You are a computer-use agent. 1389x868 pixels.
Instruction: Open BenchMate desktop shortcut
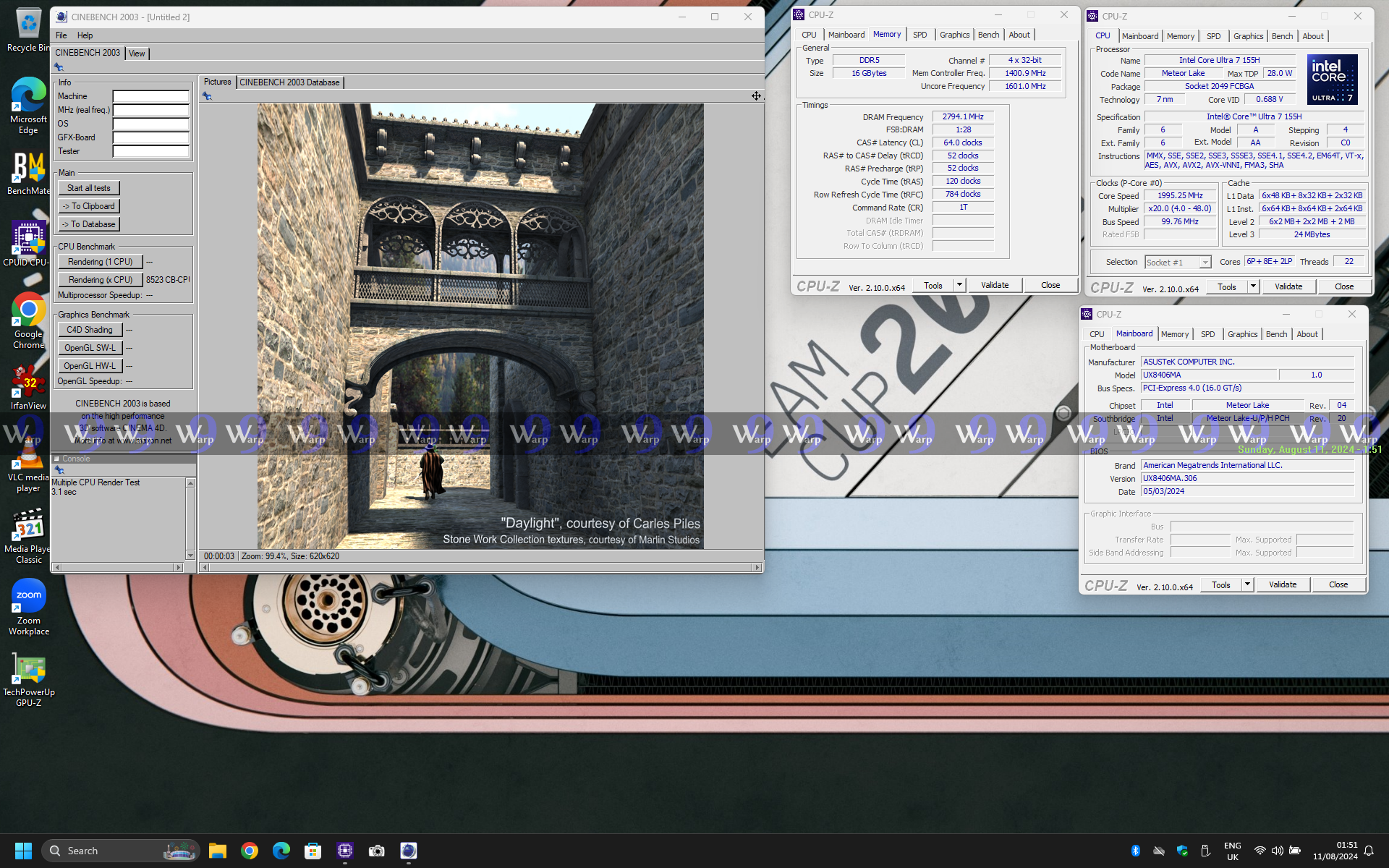click(x=27, y=174)
